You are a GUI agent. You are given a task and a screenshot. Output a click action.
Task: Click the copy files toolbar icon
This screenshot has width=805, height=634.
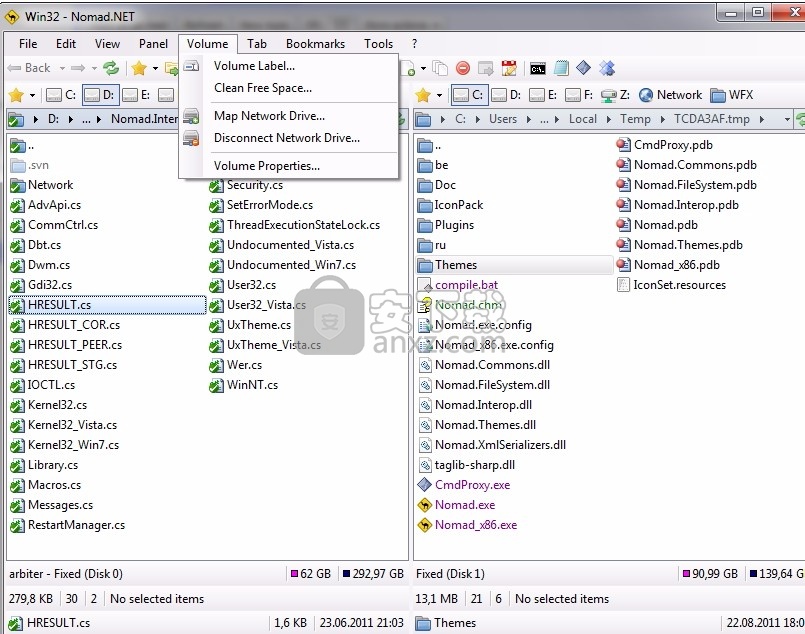pos(440,68)
